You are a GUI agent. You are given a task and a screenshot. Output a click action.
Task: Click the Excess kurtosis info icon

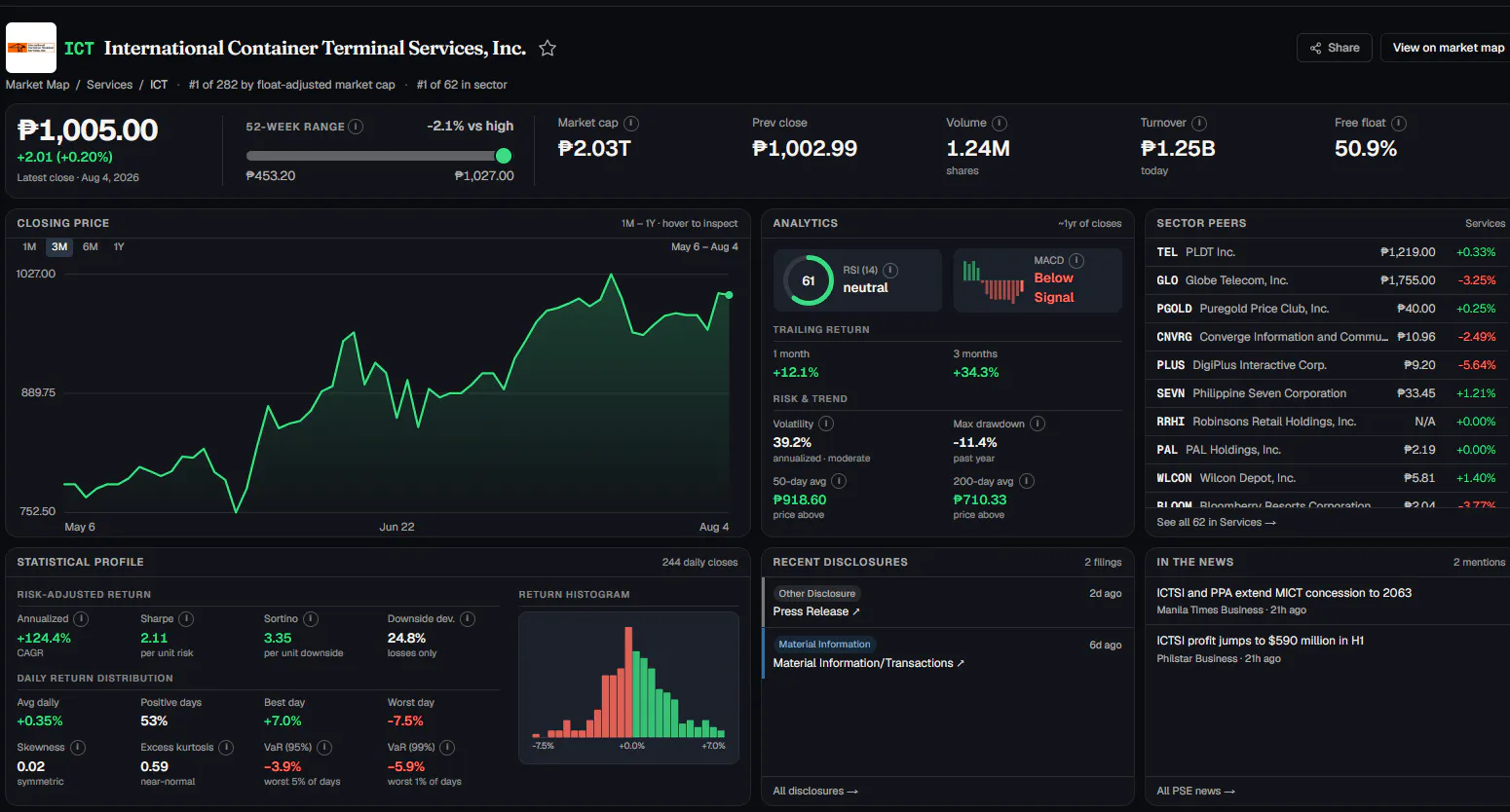pos(226,747)
